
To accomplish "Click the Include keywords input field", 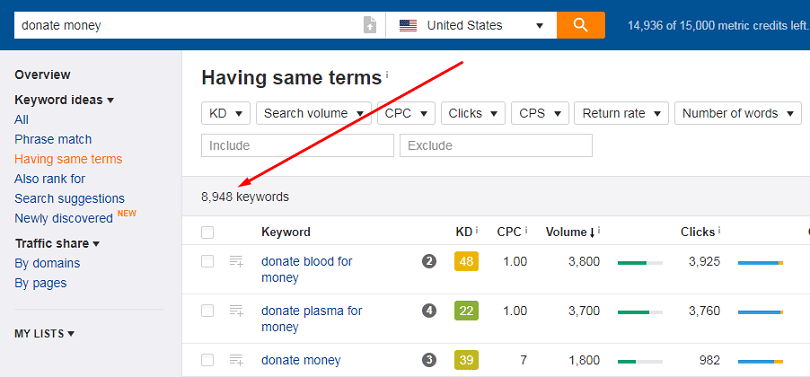I will (x=298, y=146).
